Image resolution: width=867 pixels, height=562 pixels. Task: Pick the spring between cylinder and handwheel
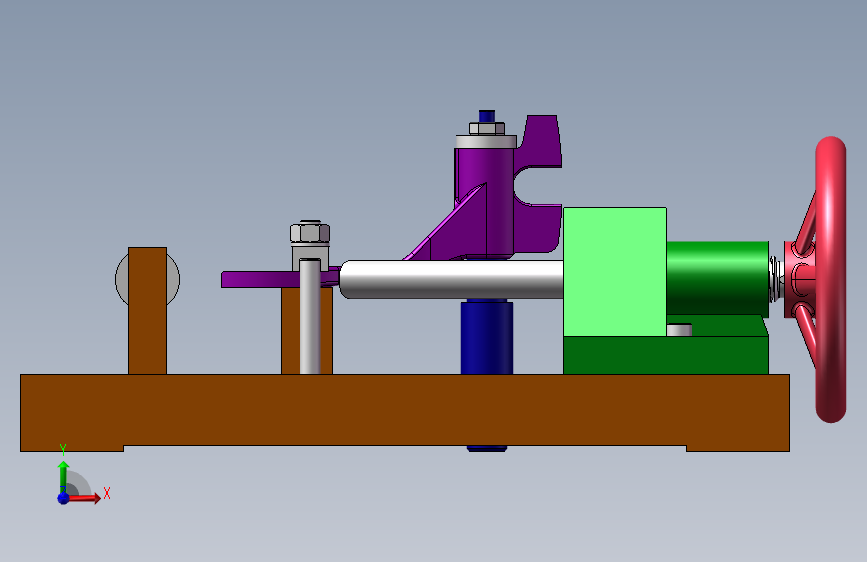[x=776, y=279]
